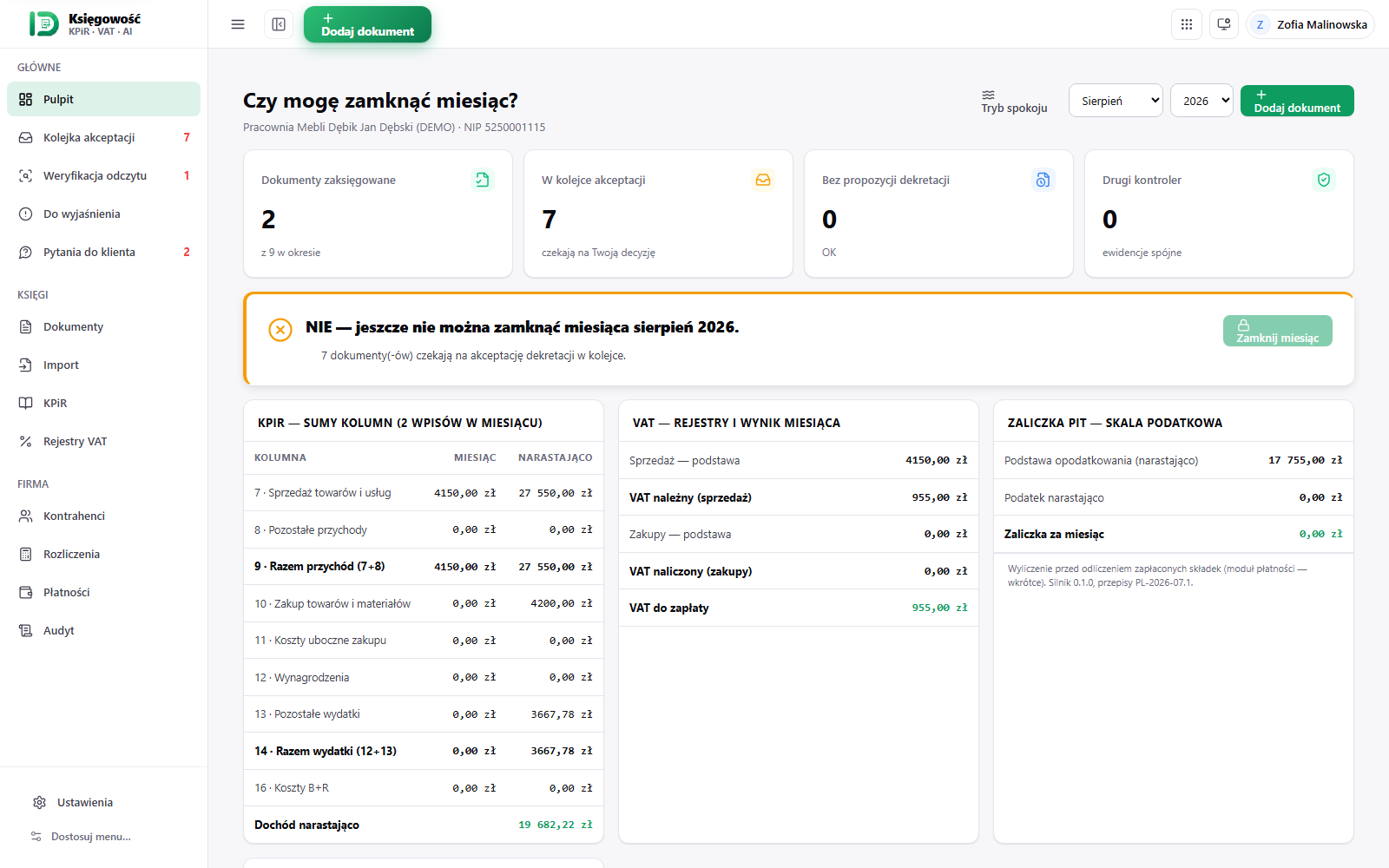Click the VAT do zapłaty amount 955,00 zł

click(x=939, y=608)
